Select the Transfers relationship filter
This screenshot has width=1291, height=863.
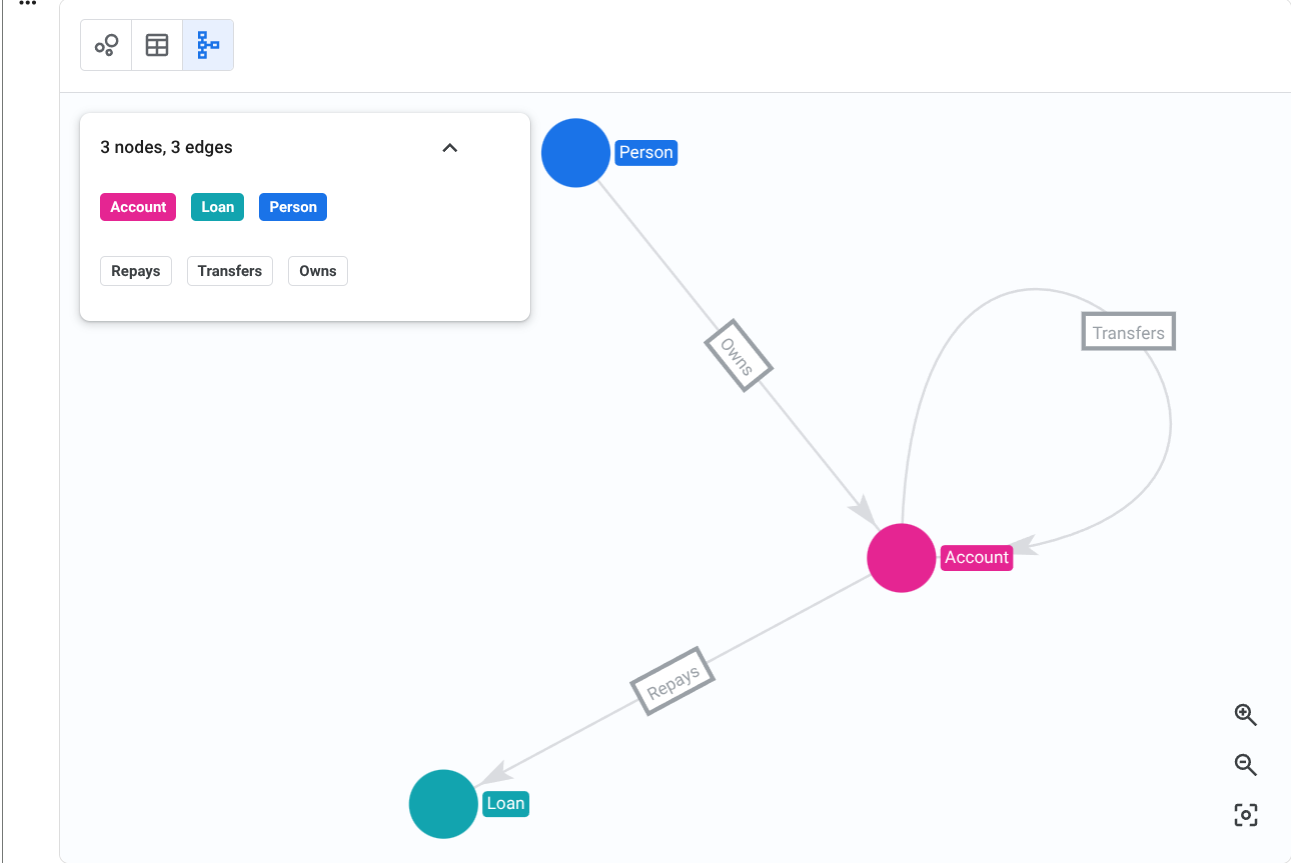(229, 270)
